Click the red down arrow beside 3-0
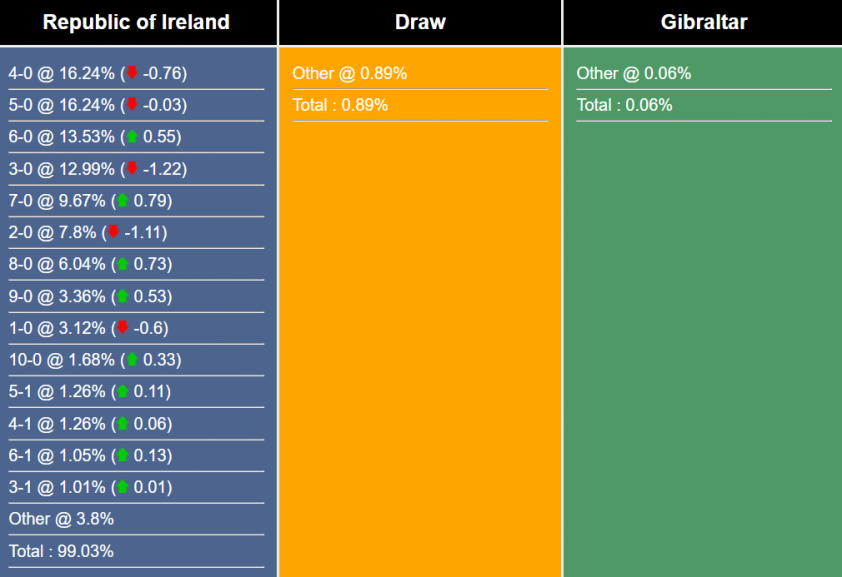 [131, 169]
